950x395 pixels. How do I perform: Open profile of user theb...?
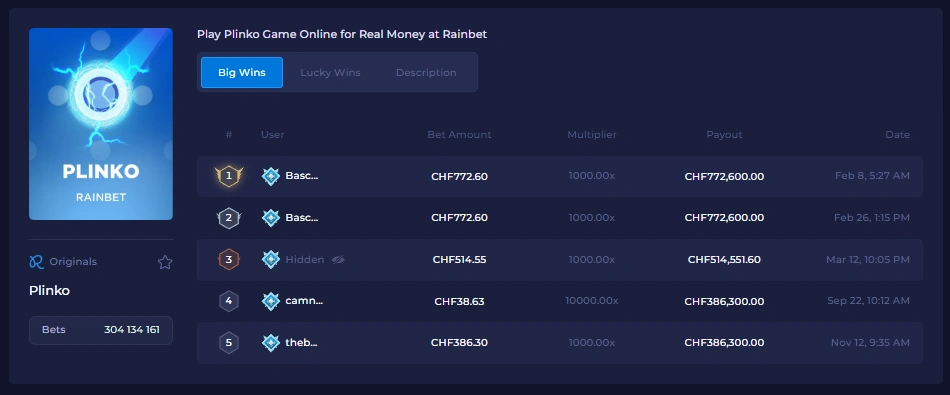pyautogui.click(x=302, y=342)
